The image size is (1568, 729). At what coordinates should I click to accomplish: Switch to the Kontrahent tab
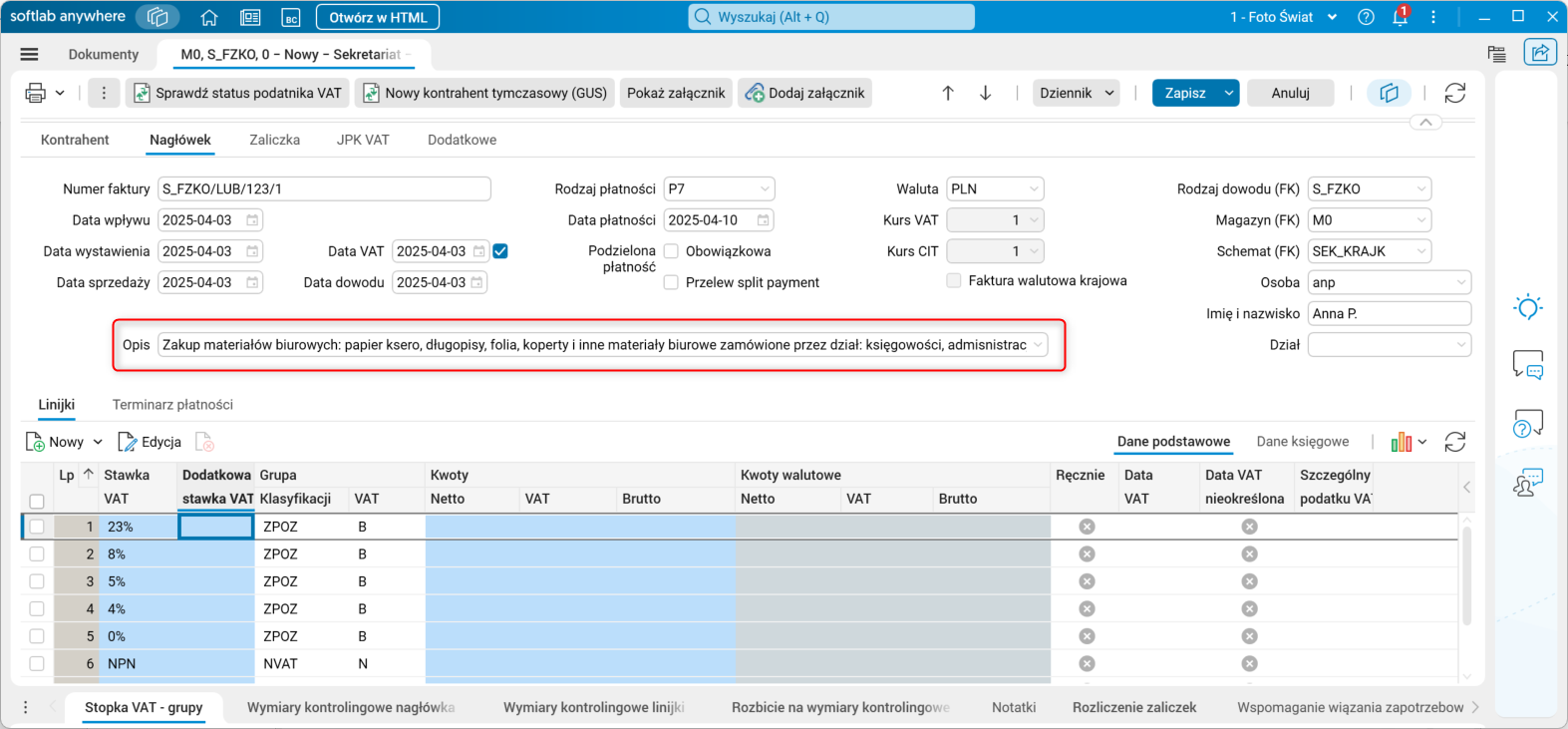tap(75, 140)
